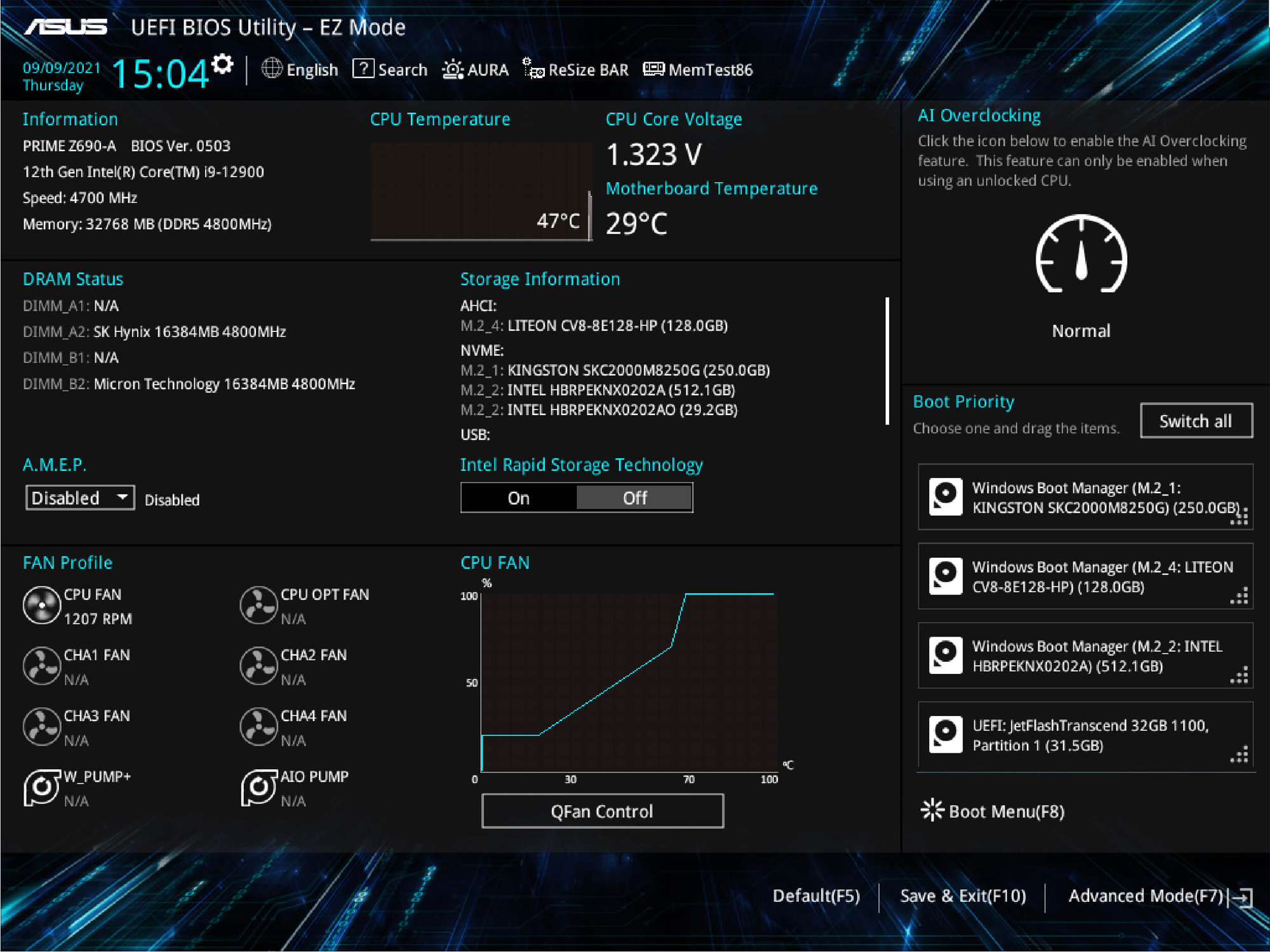The width and height of the screenshot is (1270, 952).
Task: Click the DIMM_B2 Micron Technology row
Action: (x=189, y=384)
